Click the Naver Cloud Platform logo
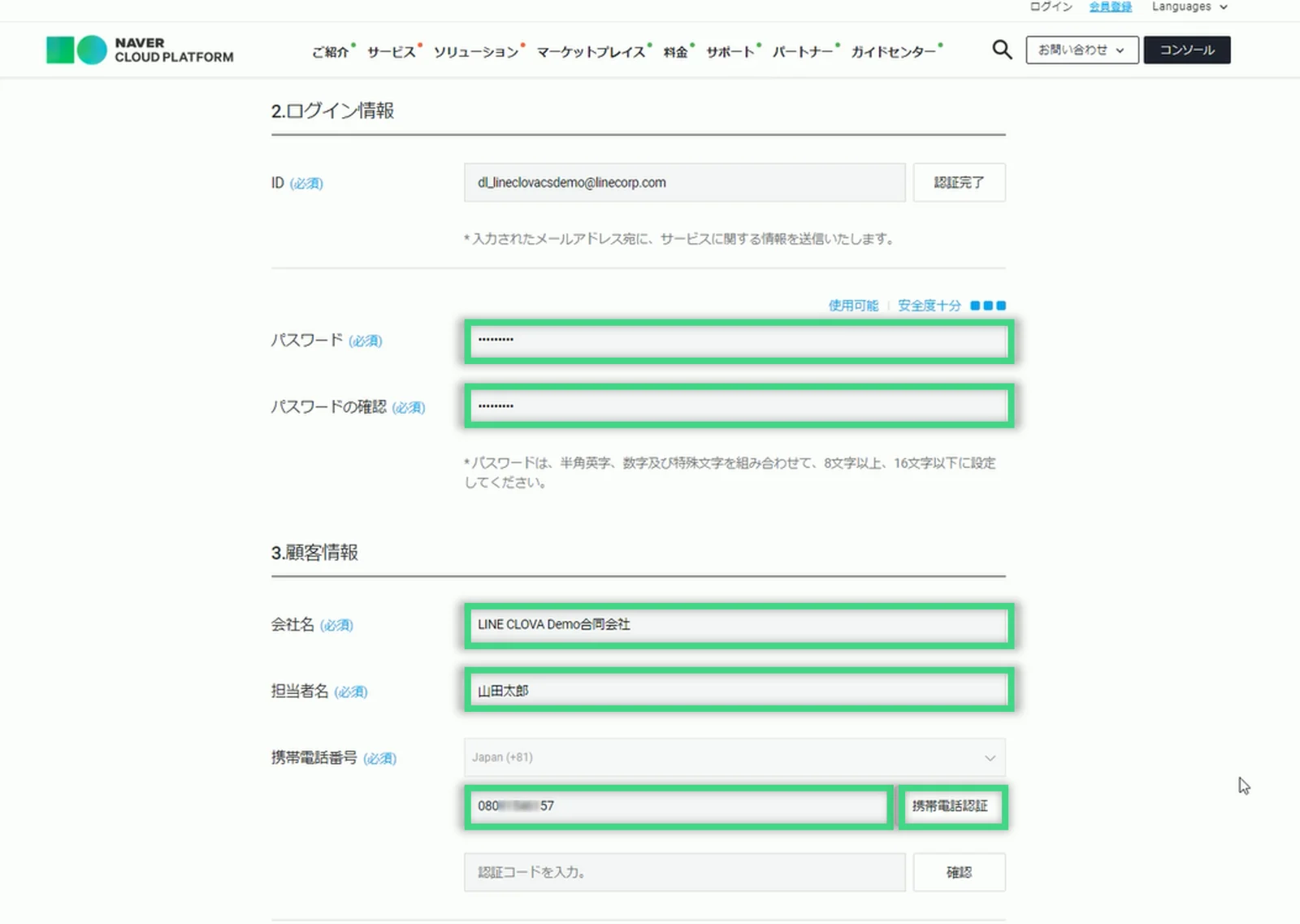1300x924 pixels. pyautogui.click(x=140, y=50)
